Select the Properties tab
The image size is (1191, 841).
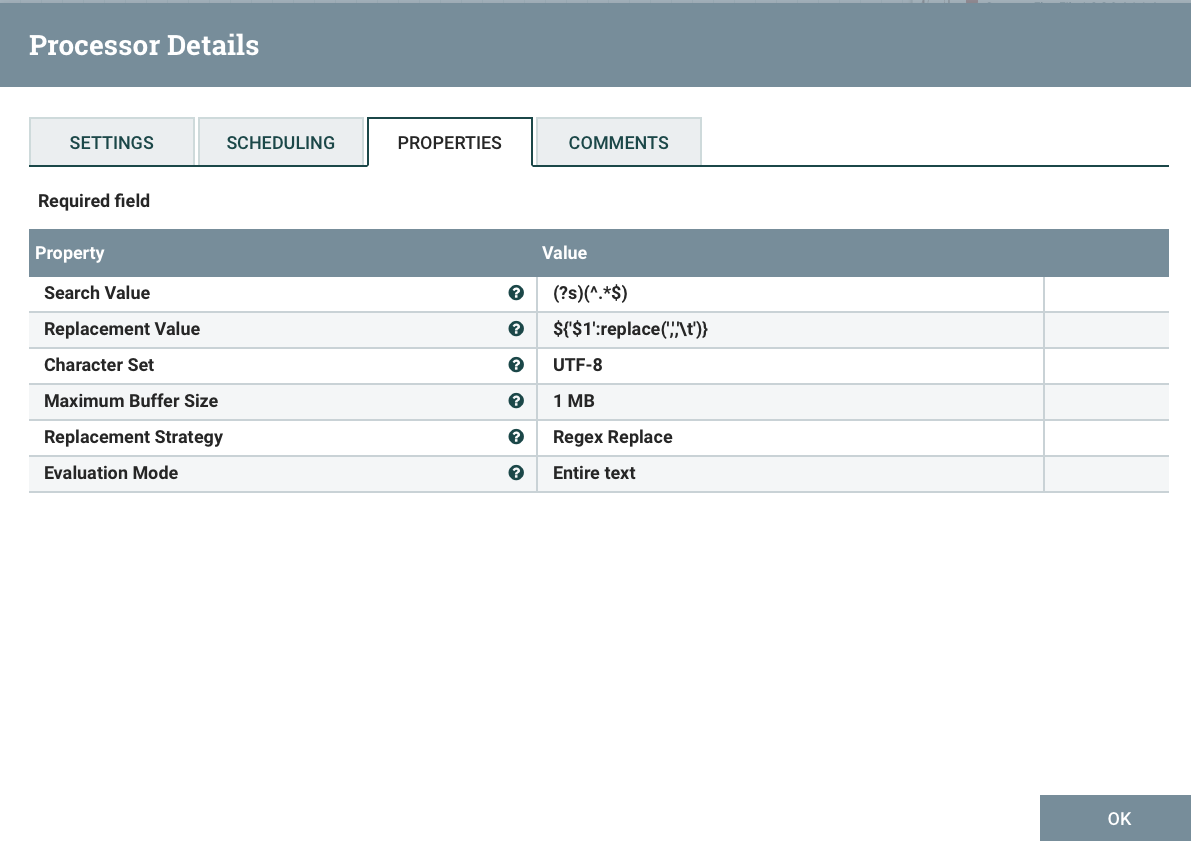click(449, 142)
